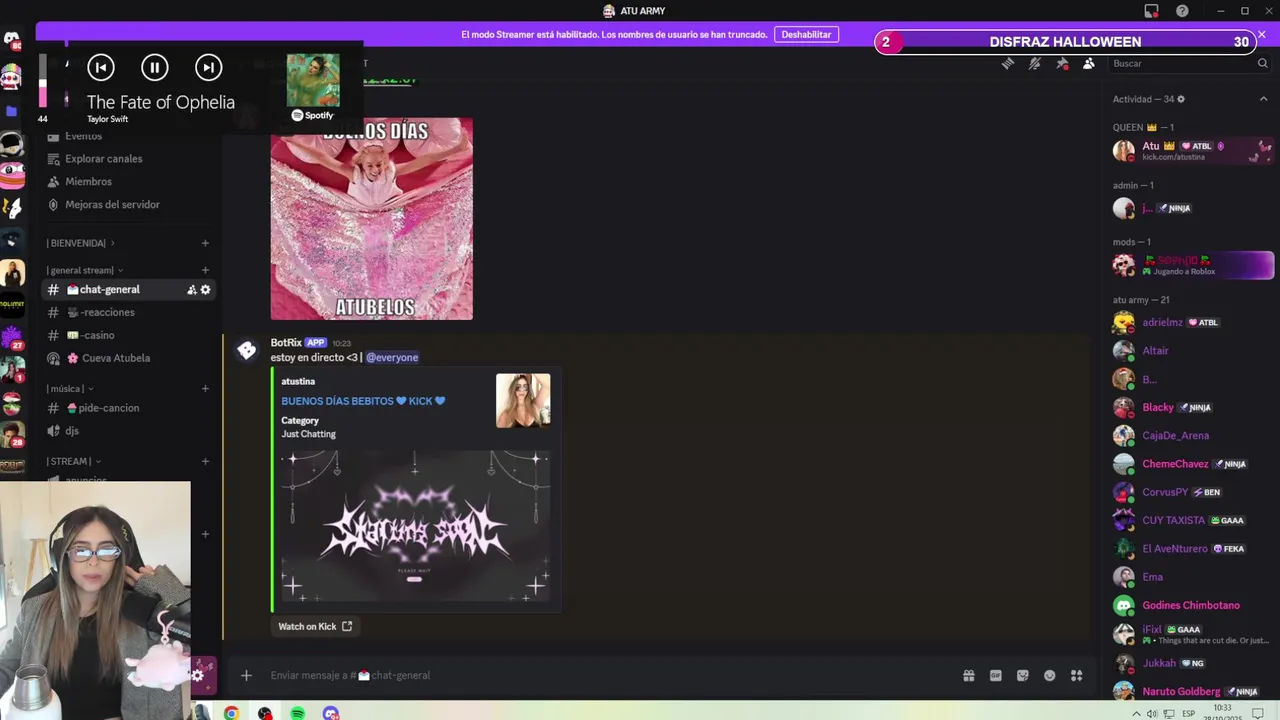The width and height of the screenshot is (1280, 720).
Task: Open Naruto Goldberg member profile
Action: point(1192,692)
